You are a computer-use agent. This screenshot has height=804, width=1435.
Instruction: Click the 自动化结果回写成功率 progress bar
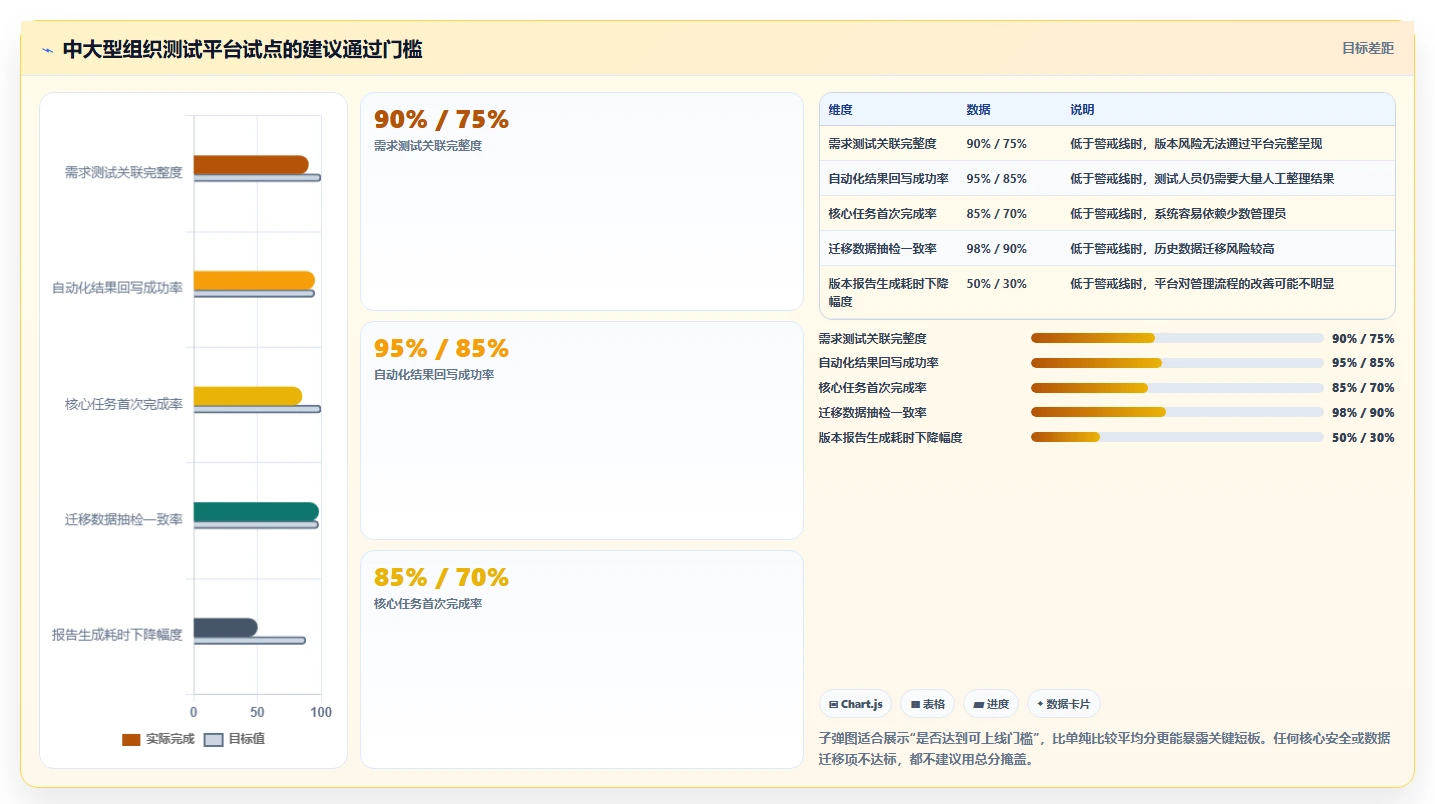point(1177,363)
